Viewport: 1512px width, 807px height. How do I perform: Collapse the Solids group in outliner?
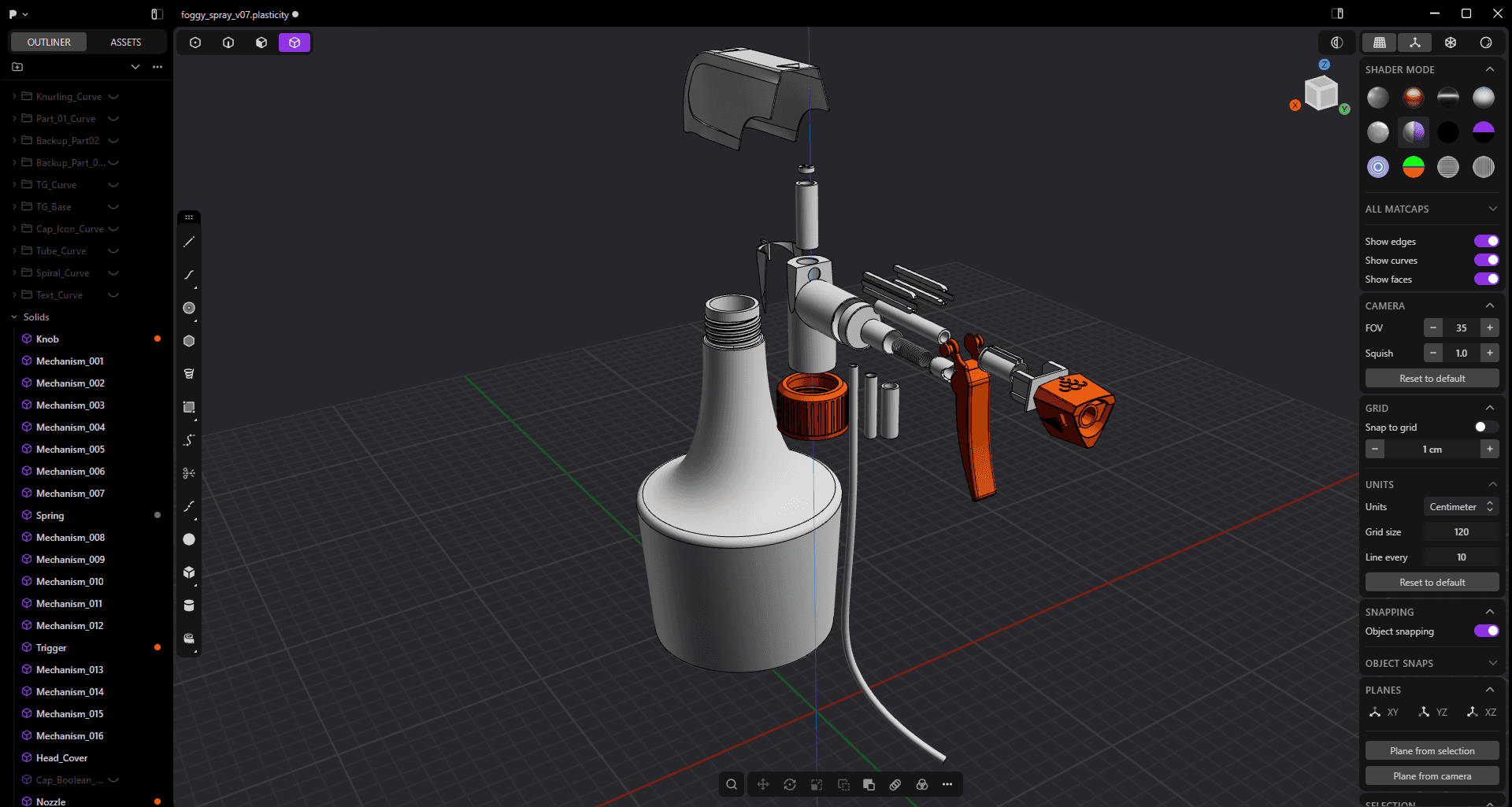pyautogui.click(x=14, y=317)
